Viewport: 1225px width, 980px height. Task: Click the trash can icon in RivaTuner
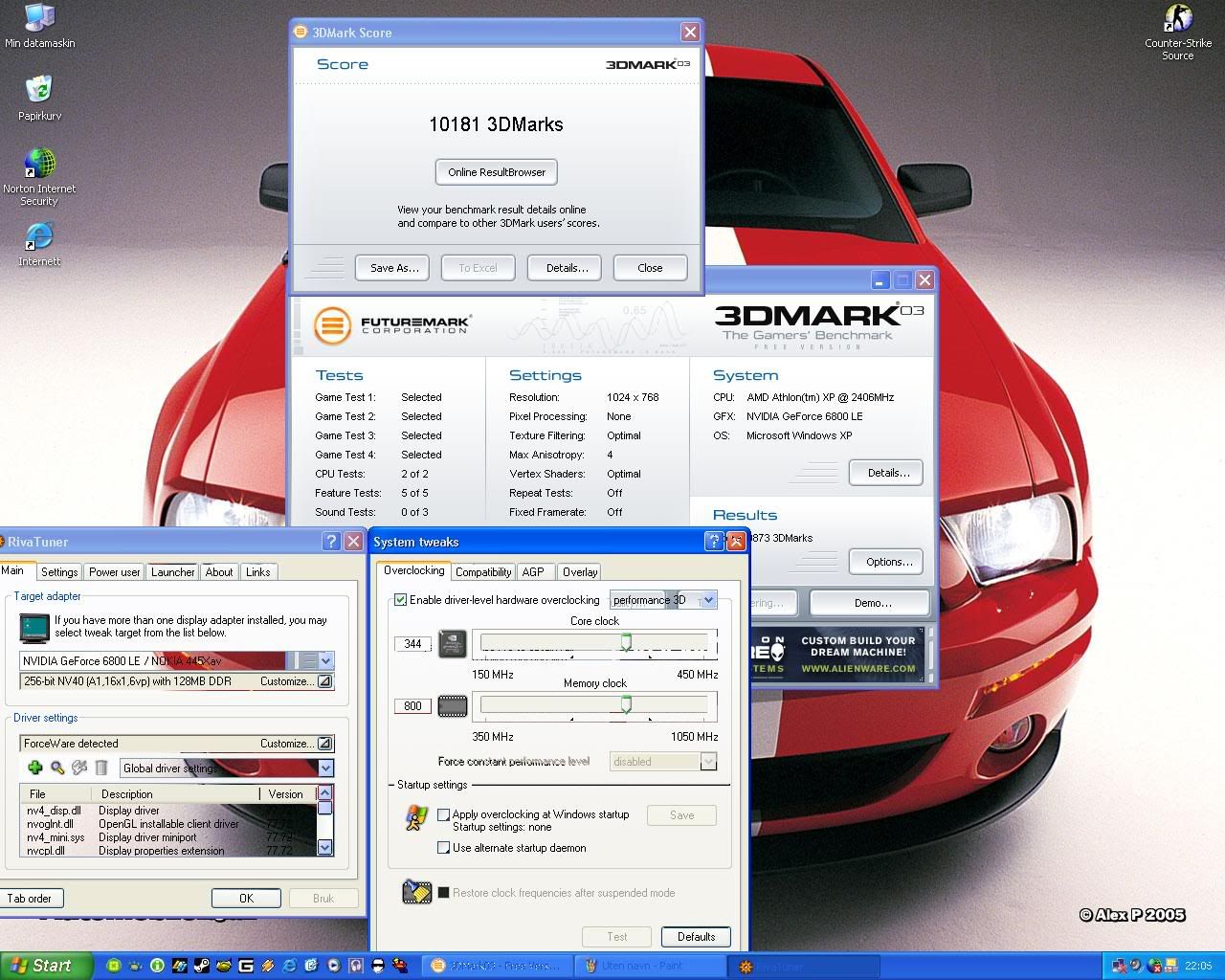click(101, 768)
